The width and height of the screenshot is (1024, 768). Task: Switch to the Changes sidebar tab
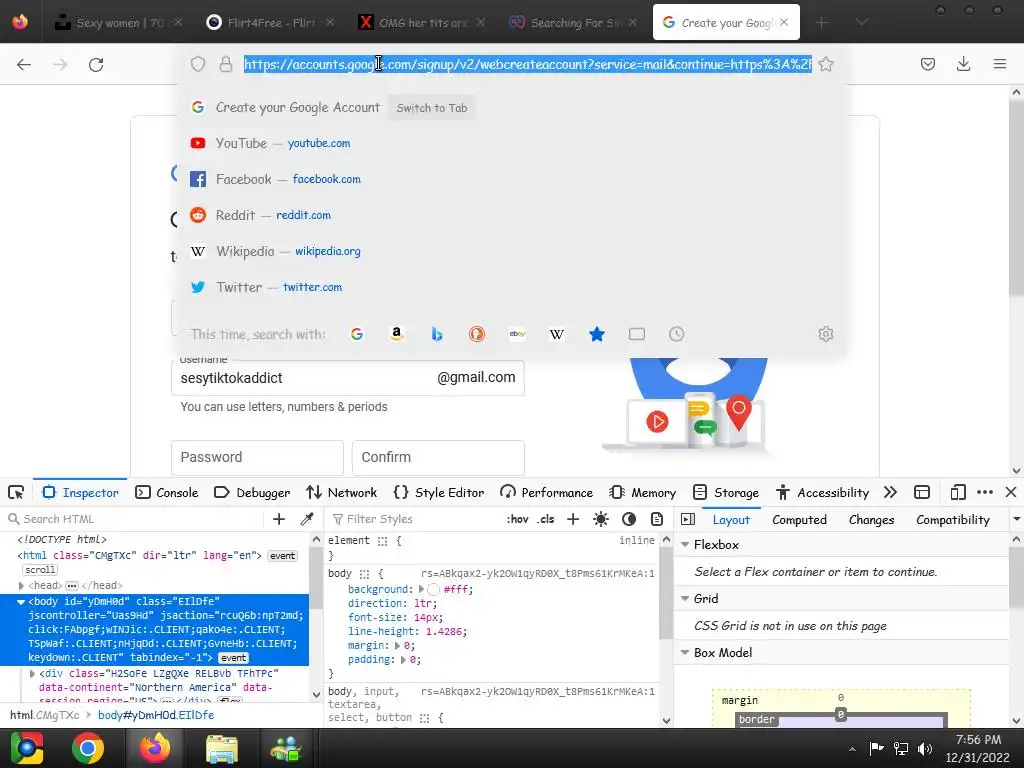pos(871,520)
